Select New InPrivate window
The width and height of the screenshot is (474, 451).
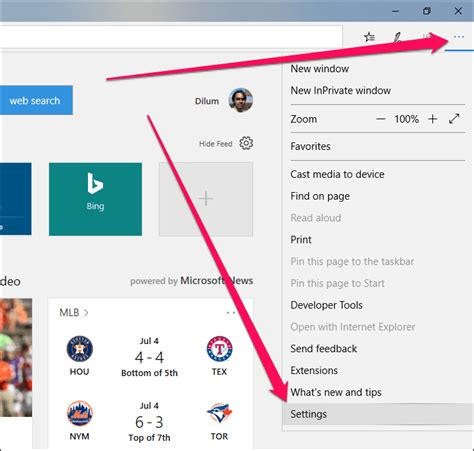click(340, 90)
